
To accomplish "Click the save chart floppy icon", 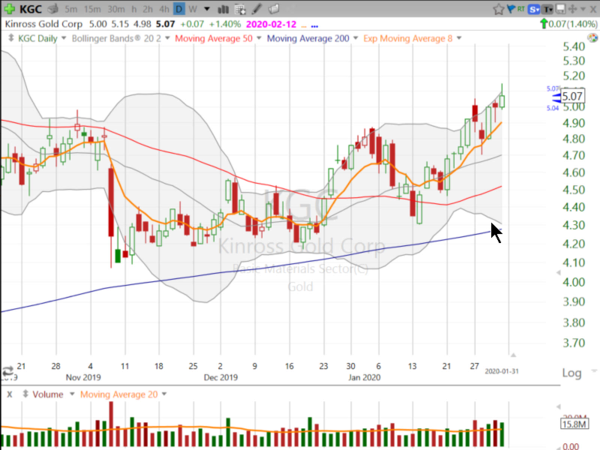I will (561, 9).
